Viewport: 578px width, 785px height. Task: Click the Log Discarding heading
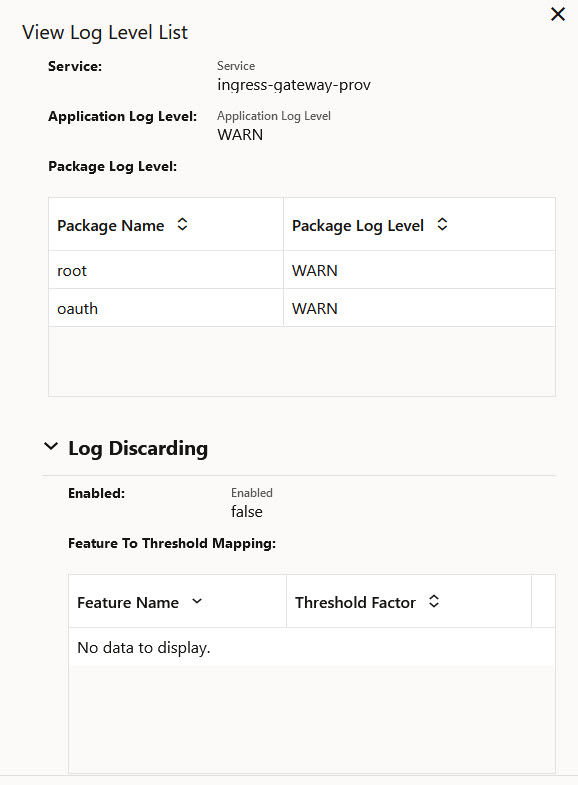pos(138,448)
